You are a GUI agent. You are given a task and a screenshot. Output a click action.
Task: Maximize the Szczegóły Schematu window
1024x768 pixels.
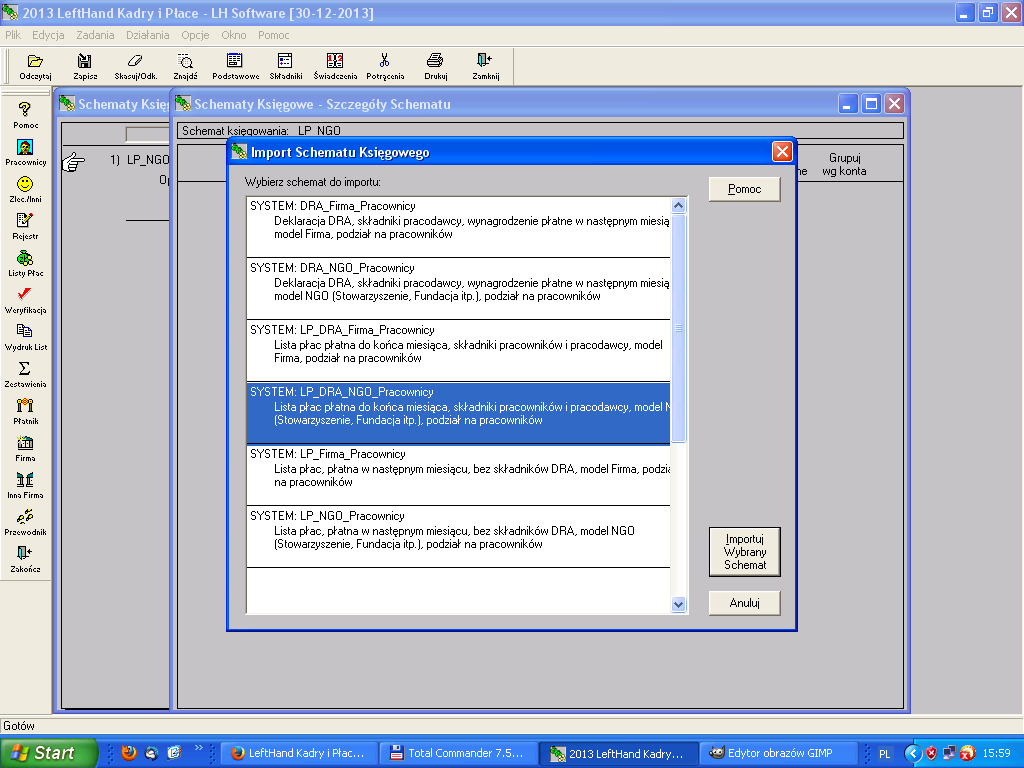pos(871,104)
